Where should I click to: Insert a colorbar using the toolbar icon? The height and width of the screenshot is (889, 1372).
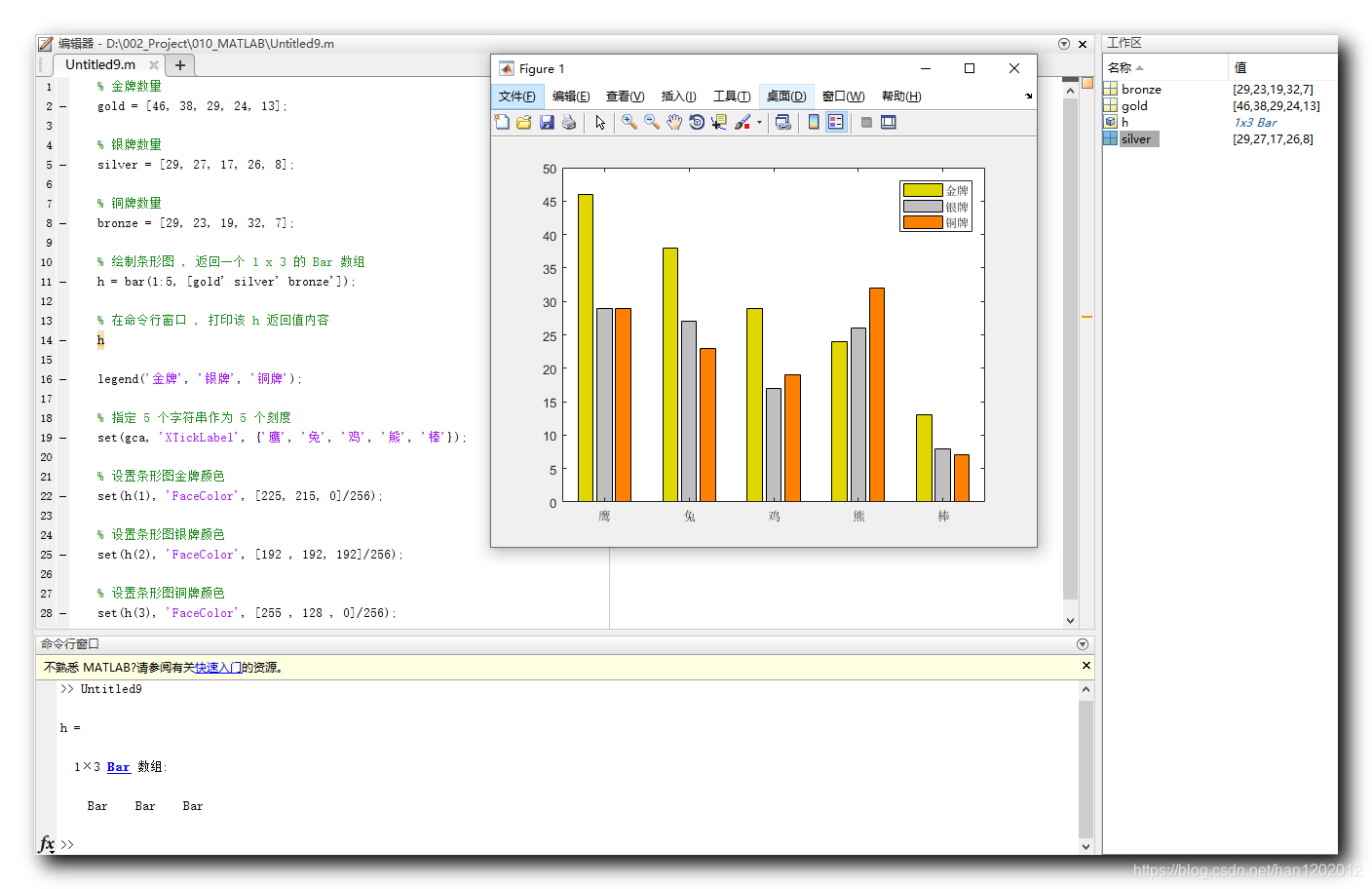pos(814,122)
